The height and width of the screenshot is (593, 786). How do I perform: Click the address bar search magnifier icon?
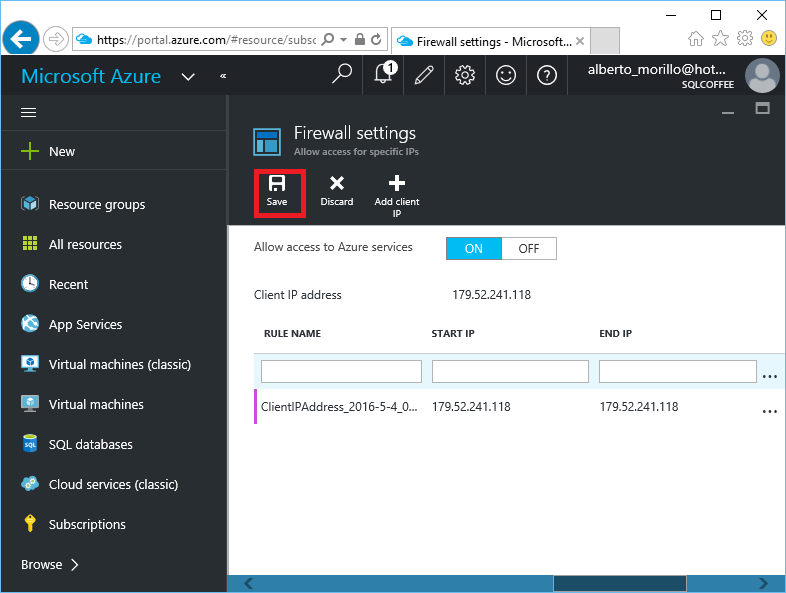[x=327, y=39]
